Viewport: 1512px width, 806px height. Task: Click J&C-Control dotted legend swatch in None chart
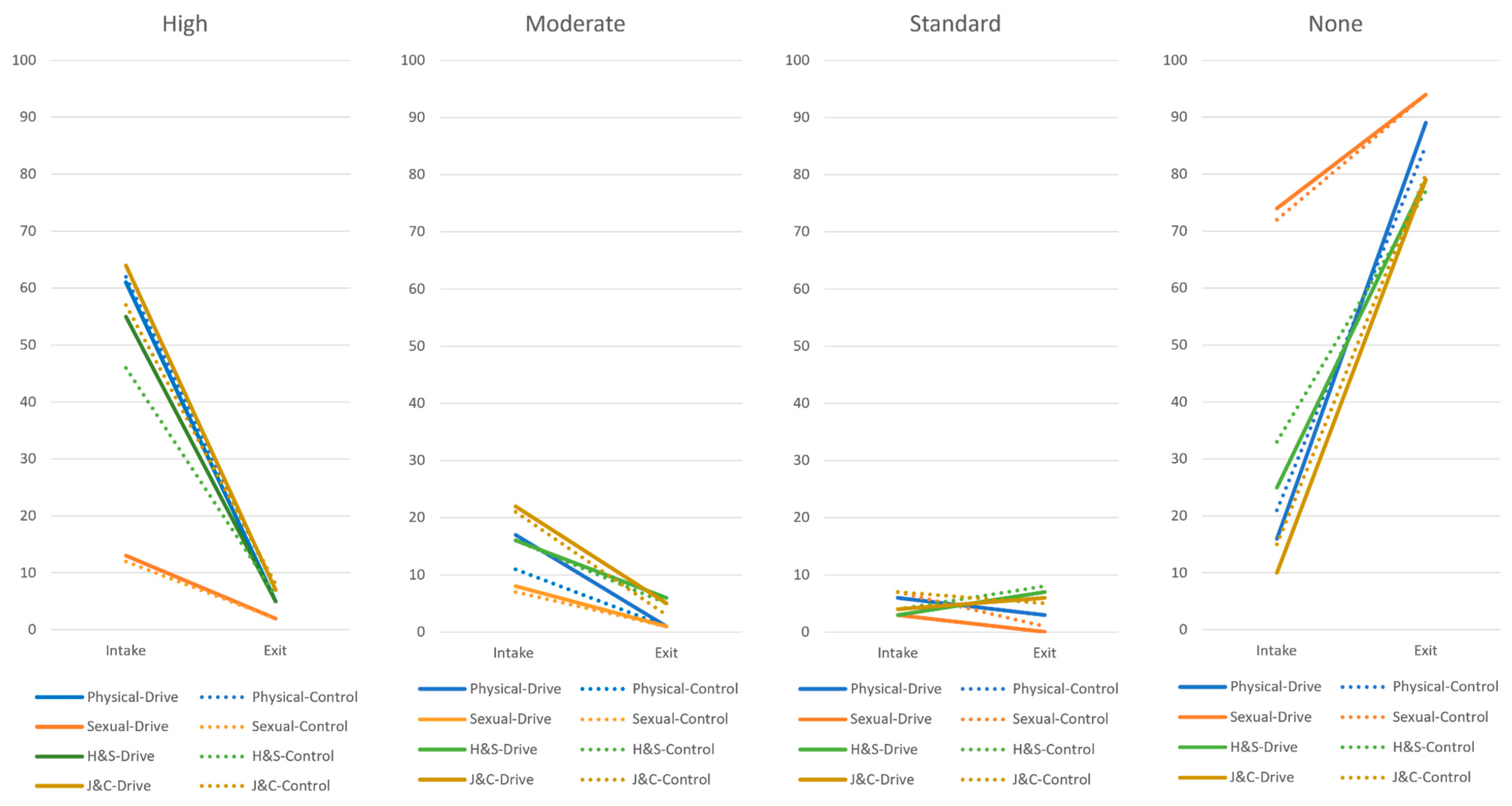click(x=1362, y=778)
